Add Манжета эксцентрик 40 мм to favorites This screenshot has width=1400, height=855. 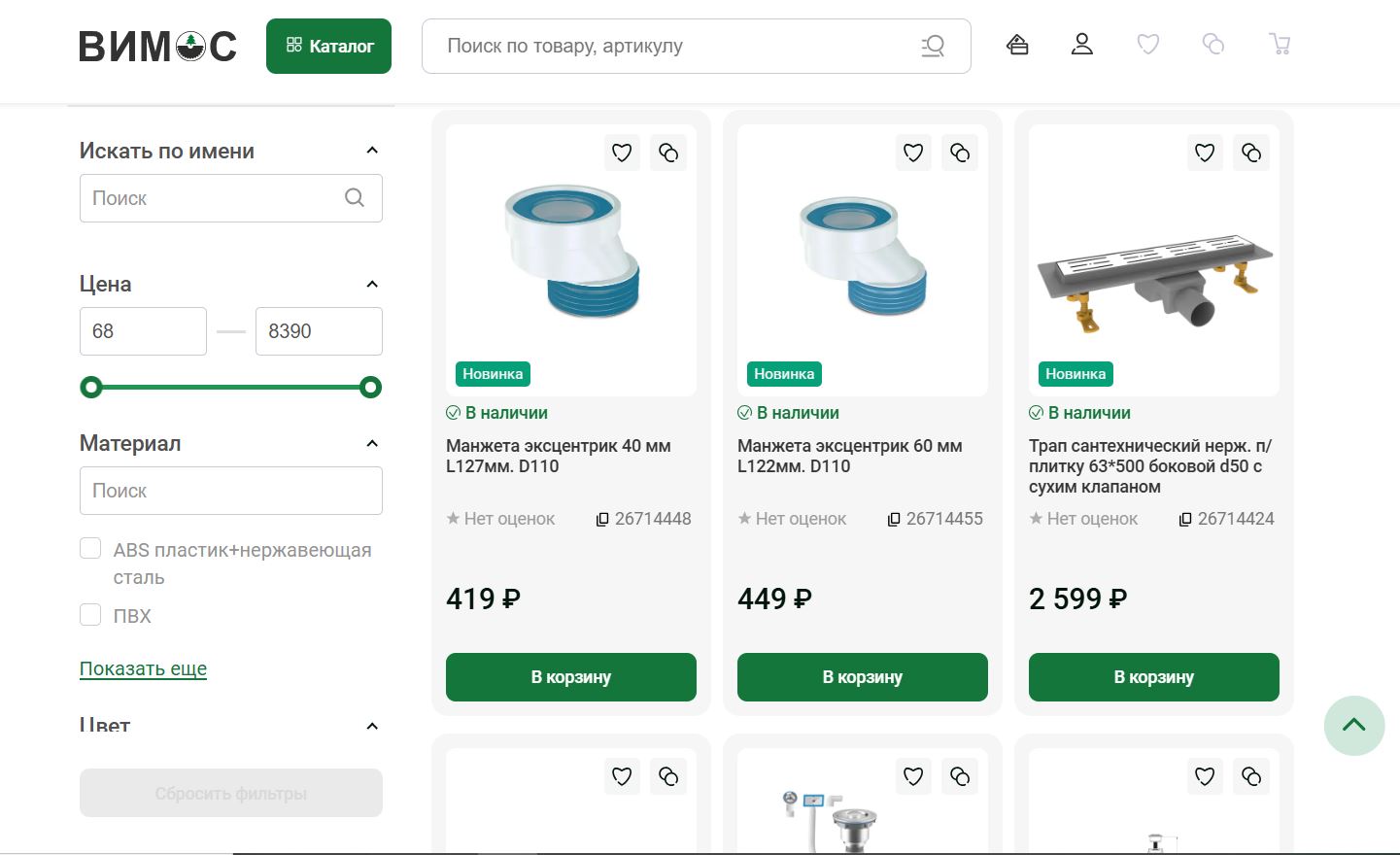(x=622, y=153)
